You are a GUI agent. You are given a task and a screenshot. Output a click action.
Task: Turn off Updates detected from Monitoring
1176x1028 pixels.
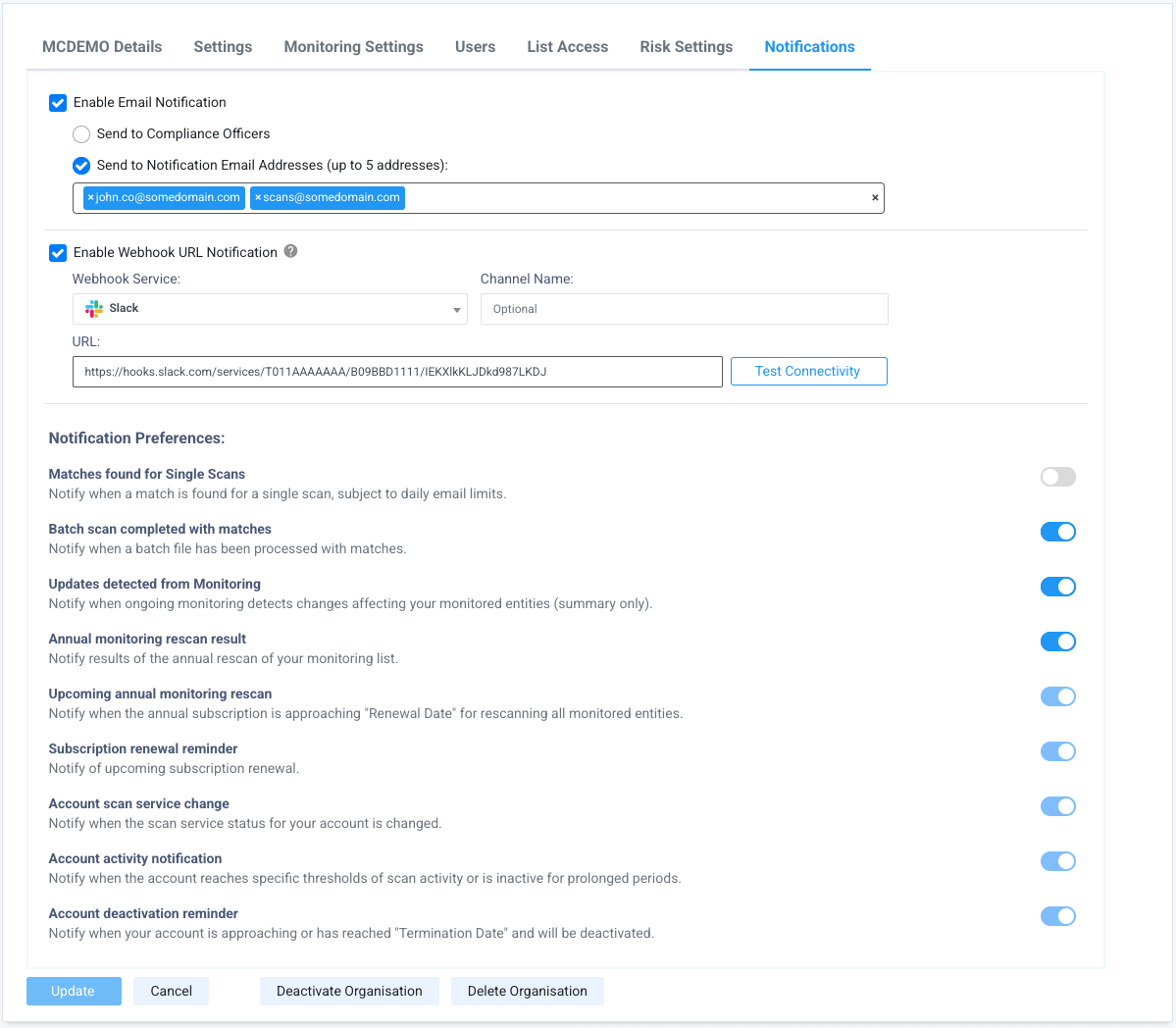1057,587
